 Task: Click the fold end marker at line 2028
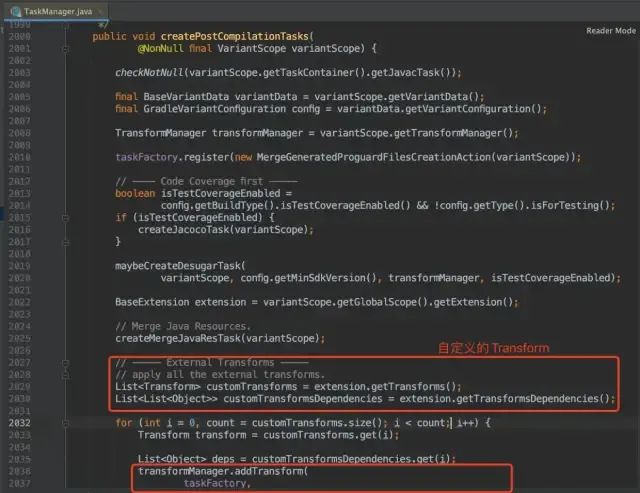coord(66,375)
